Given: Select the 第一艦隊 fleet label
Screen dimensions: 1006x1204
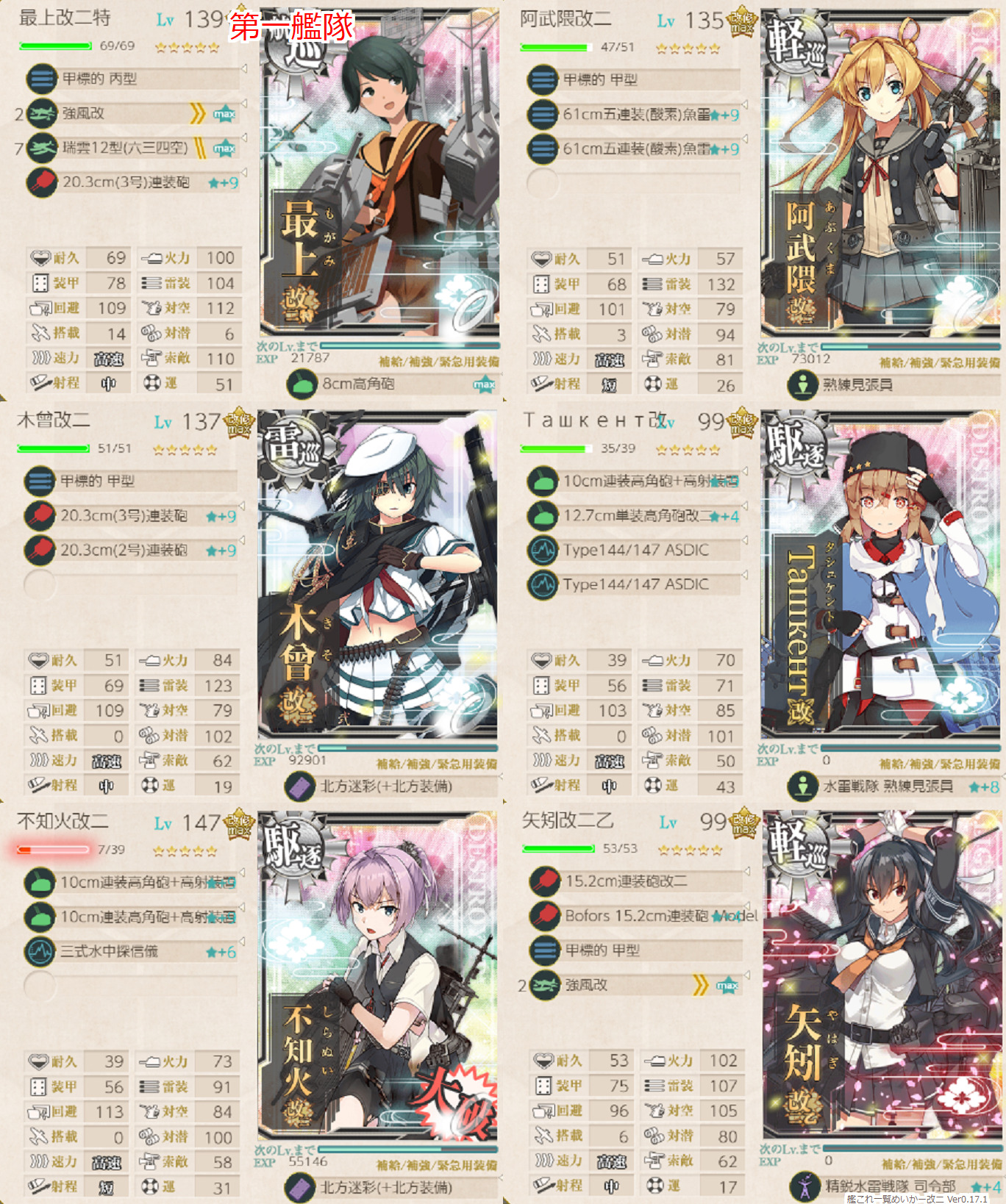Looking at the screenshot, I should click(292, 26).
